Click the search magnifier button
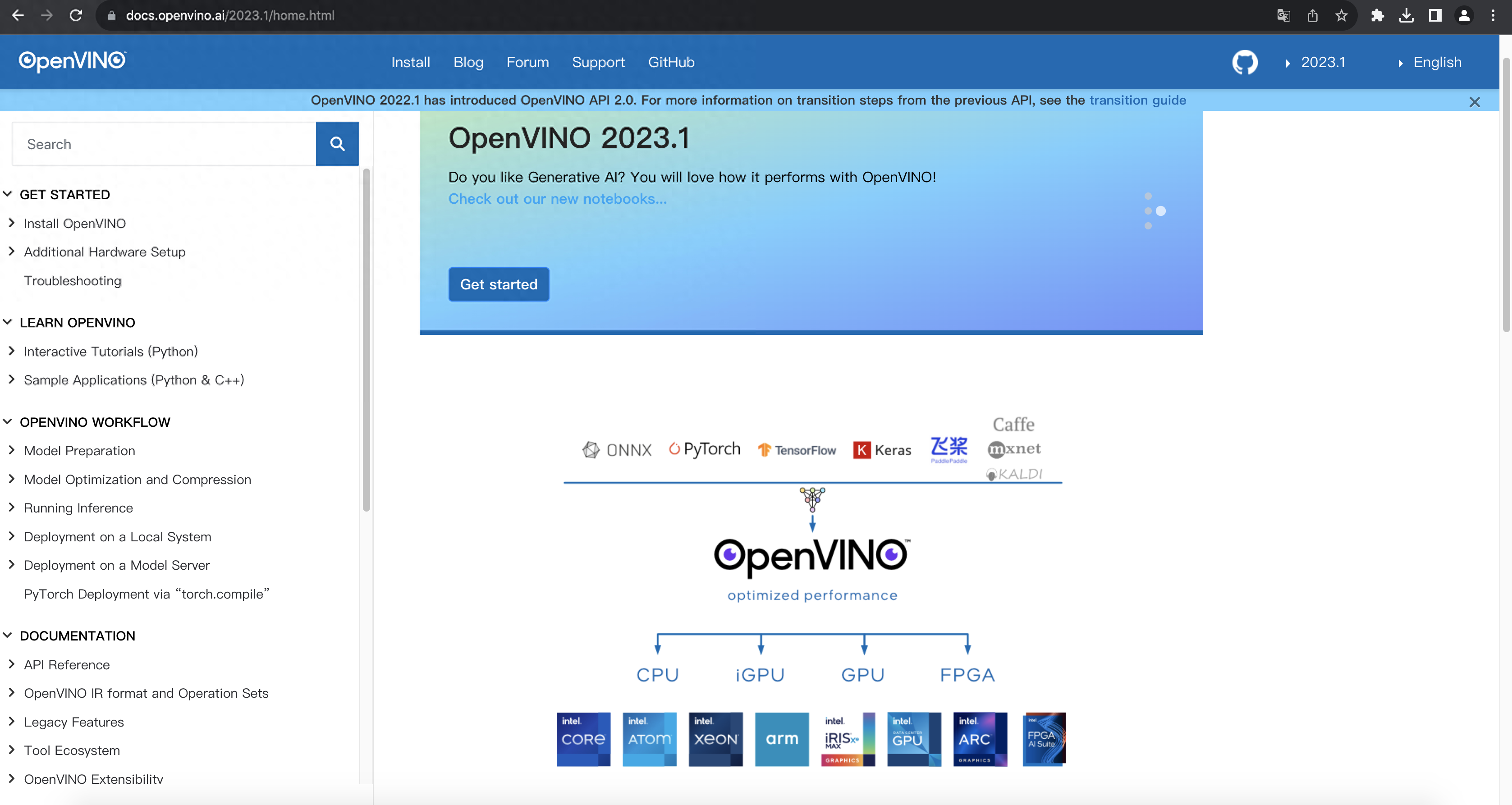 pyautogui.click(x=337, y=144)
